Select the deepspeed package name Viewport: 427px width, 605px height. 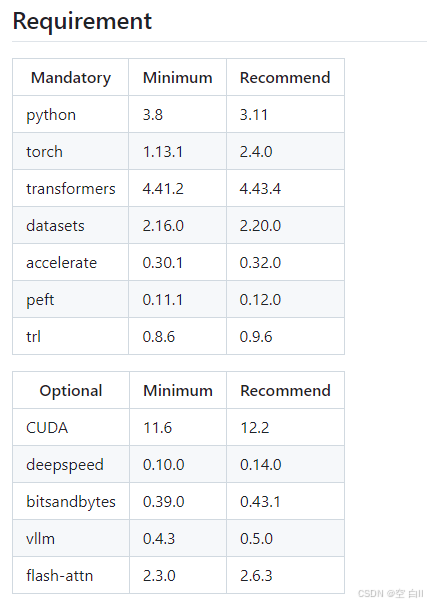pos(65,465)
